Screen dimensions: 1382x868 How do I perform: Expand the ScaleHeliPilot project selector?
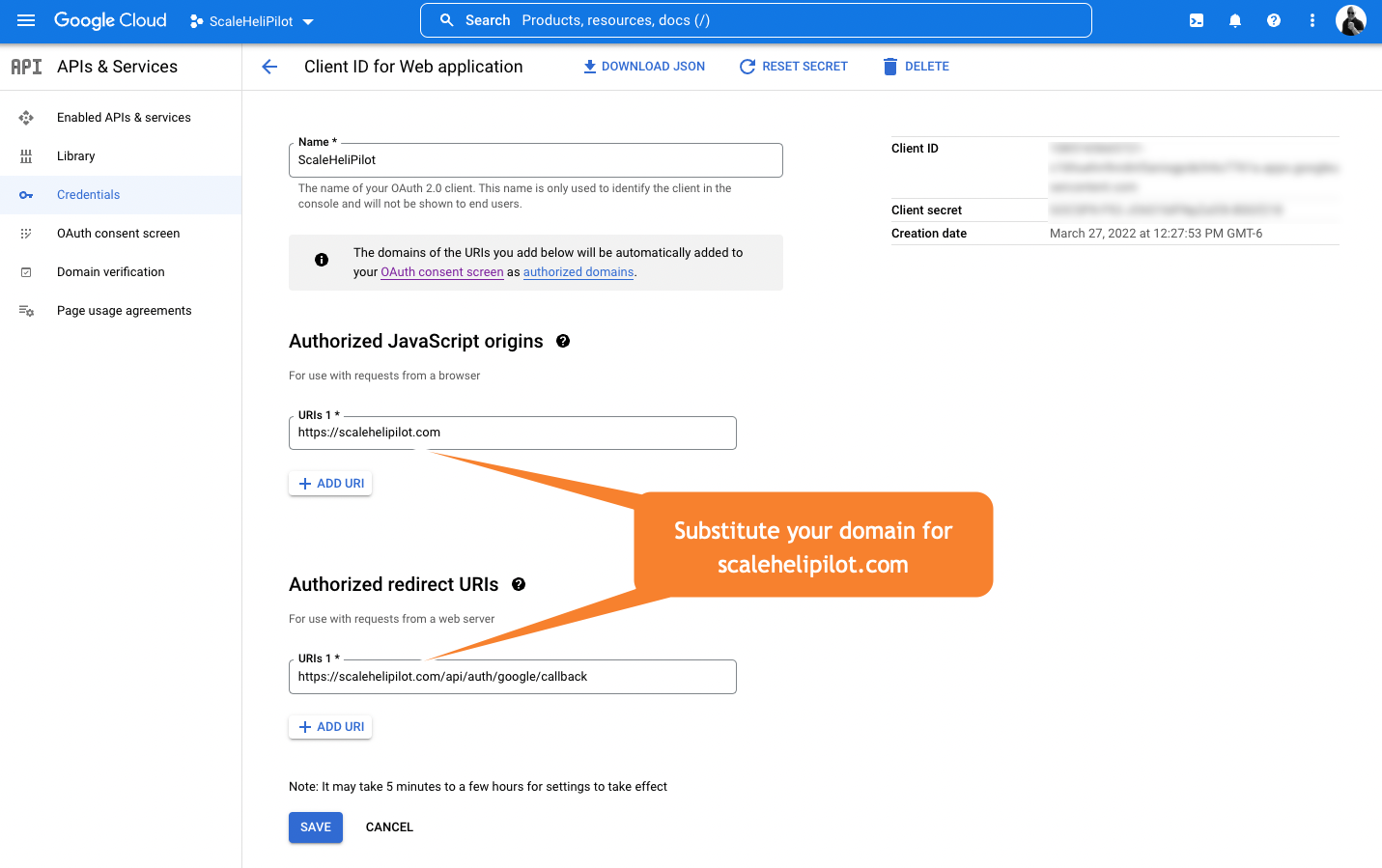tap(252, 21)
